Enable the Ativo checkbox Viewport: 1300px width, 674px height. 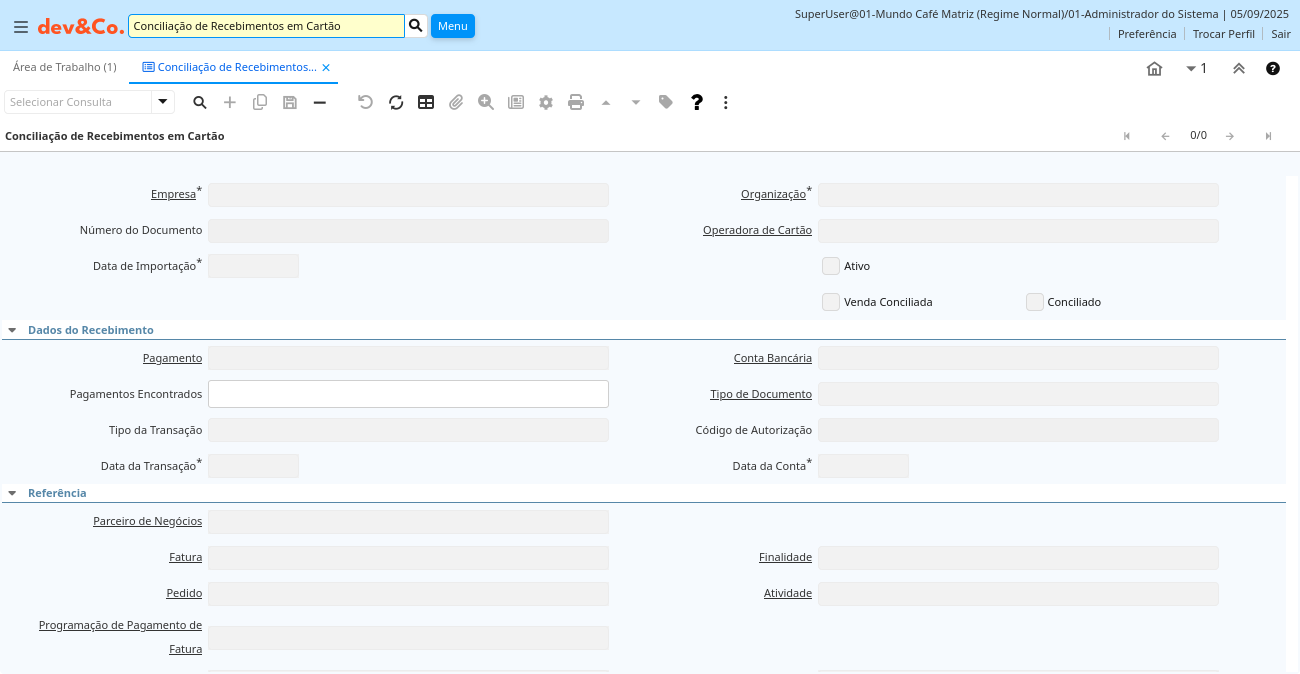click(x=831, y=266)
